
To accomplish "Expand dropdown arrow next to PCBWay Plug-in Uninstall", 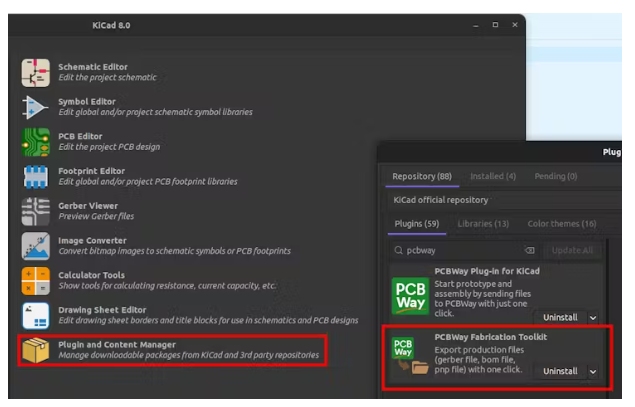I will click(593, 318).
